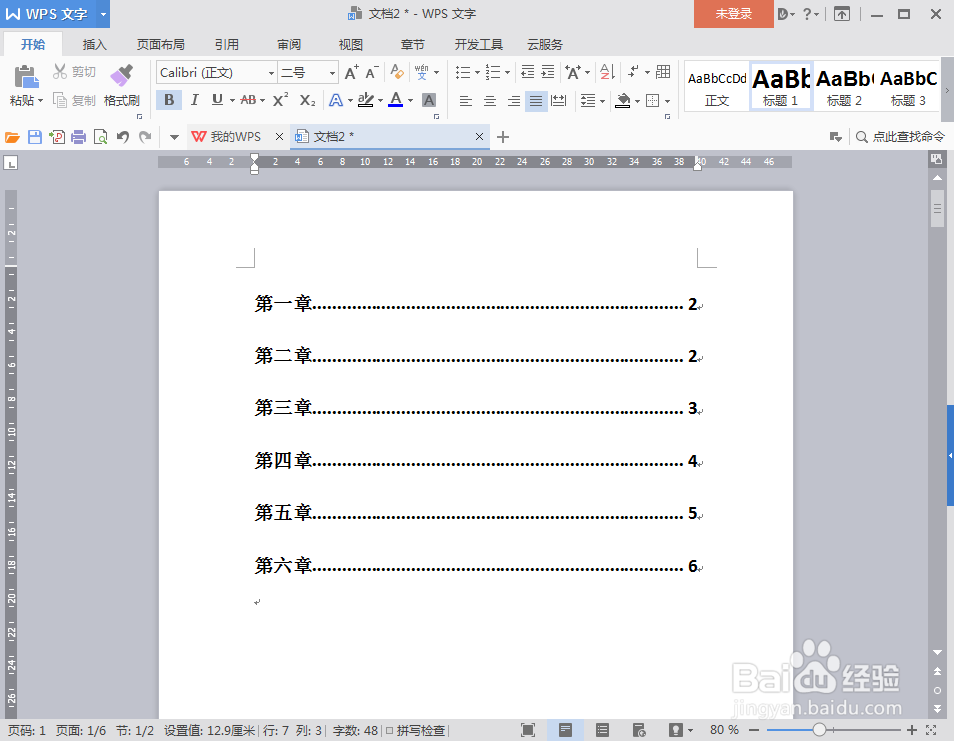Click the 未登录 login button
This screenshot has height=741, width=954.
[x=732, y=15]
